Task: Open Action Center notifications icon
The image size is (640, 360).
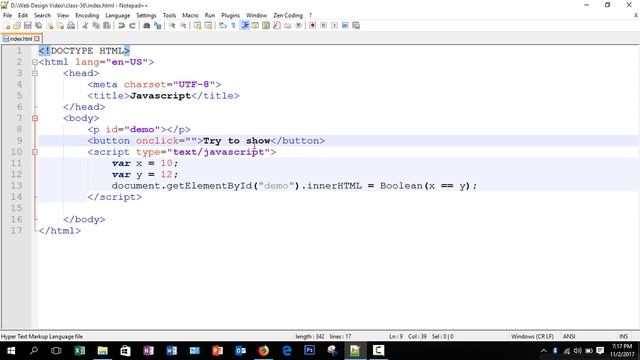Action: click(x=600, y=351)
